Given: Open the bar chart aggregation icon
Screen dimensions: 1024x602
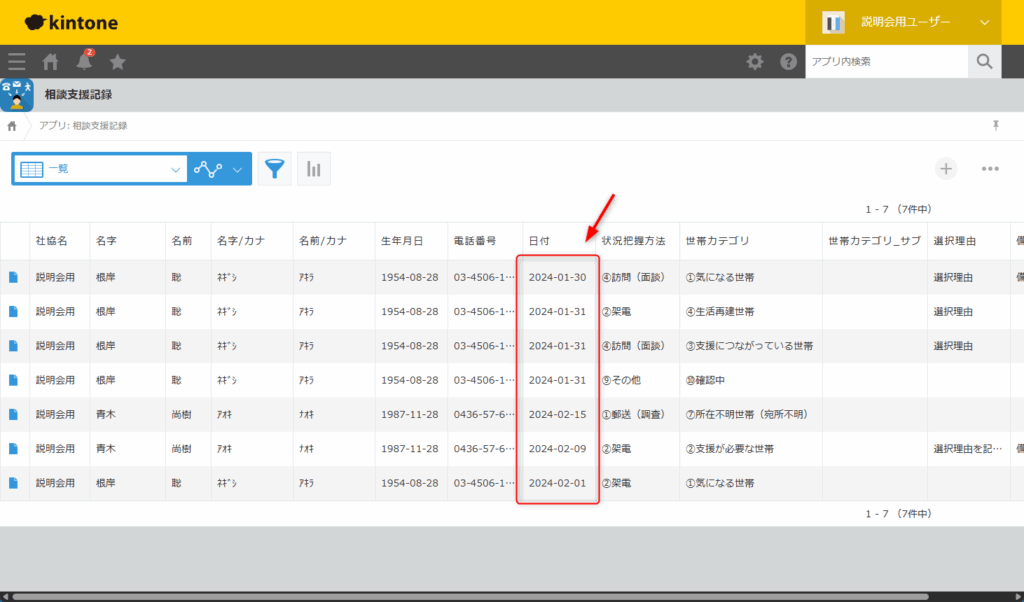Looking at the screenshot, I should (x=314, y=169).
